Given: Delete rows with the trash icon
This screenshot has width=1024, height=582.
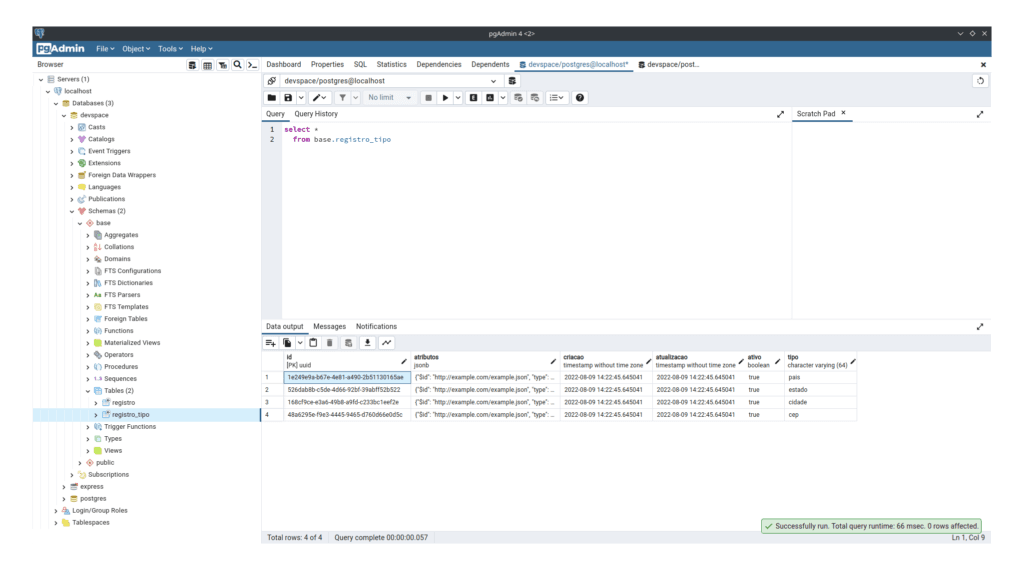Looking at the screenshot, I should (x=330, y=343).
